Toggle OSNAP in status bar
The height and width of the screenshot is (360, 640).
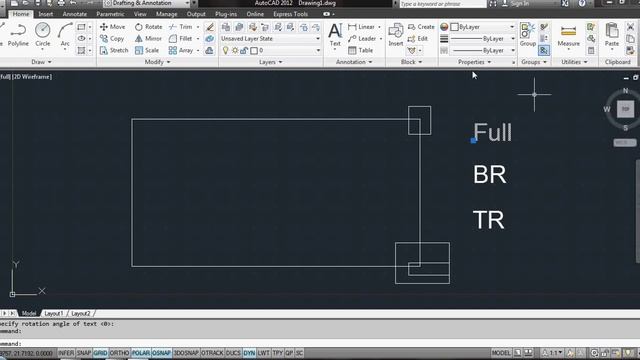point(161,353)
